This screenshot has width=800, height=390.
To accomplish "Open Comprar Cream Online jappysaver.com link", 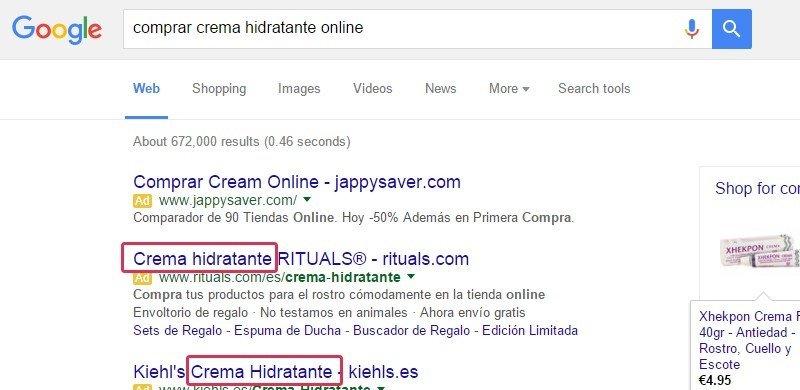I will (x=297, y=182).
